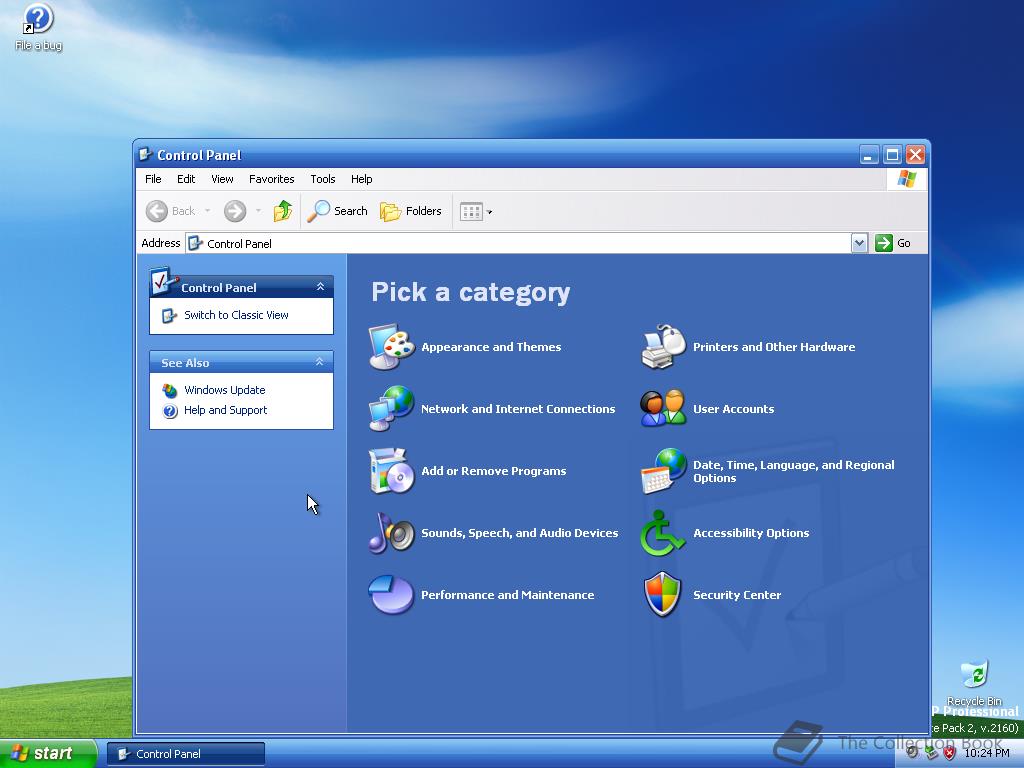Screen dimensions: 1024x768
Task: Open the User Accounts people icon
Action: pyautogui.click(x=663, y=409)
